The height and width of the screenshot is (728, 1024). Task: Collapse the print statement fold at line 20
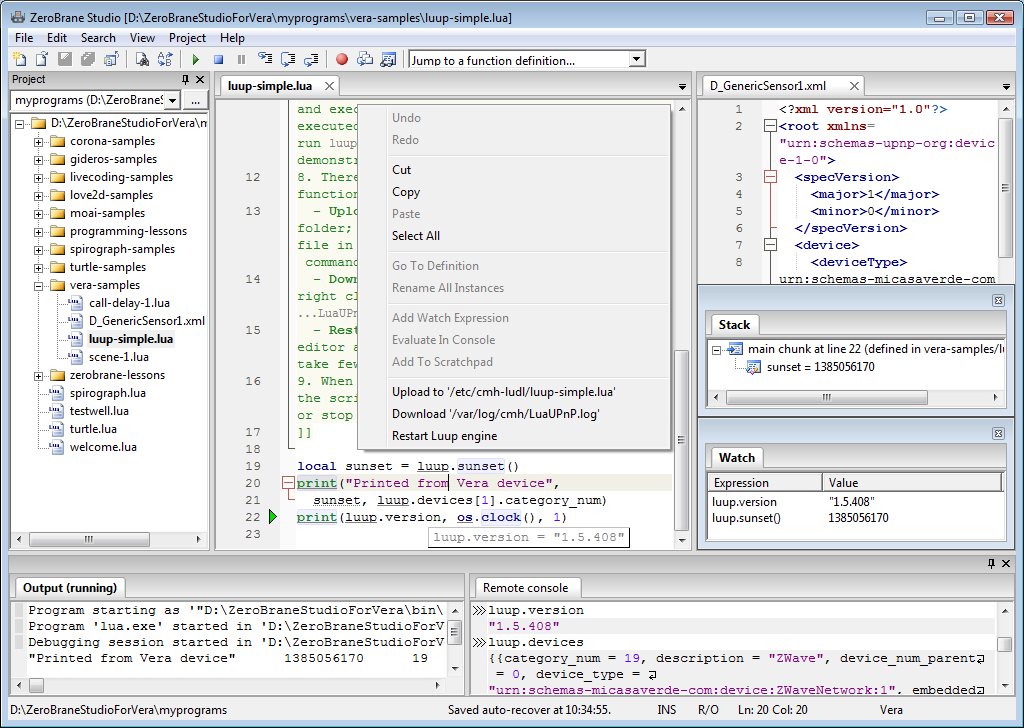(288, 483)
